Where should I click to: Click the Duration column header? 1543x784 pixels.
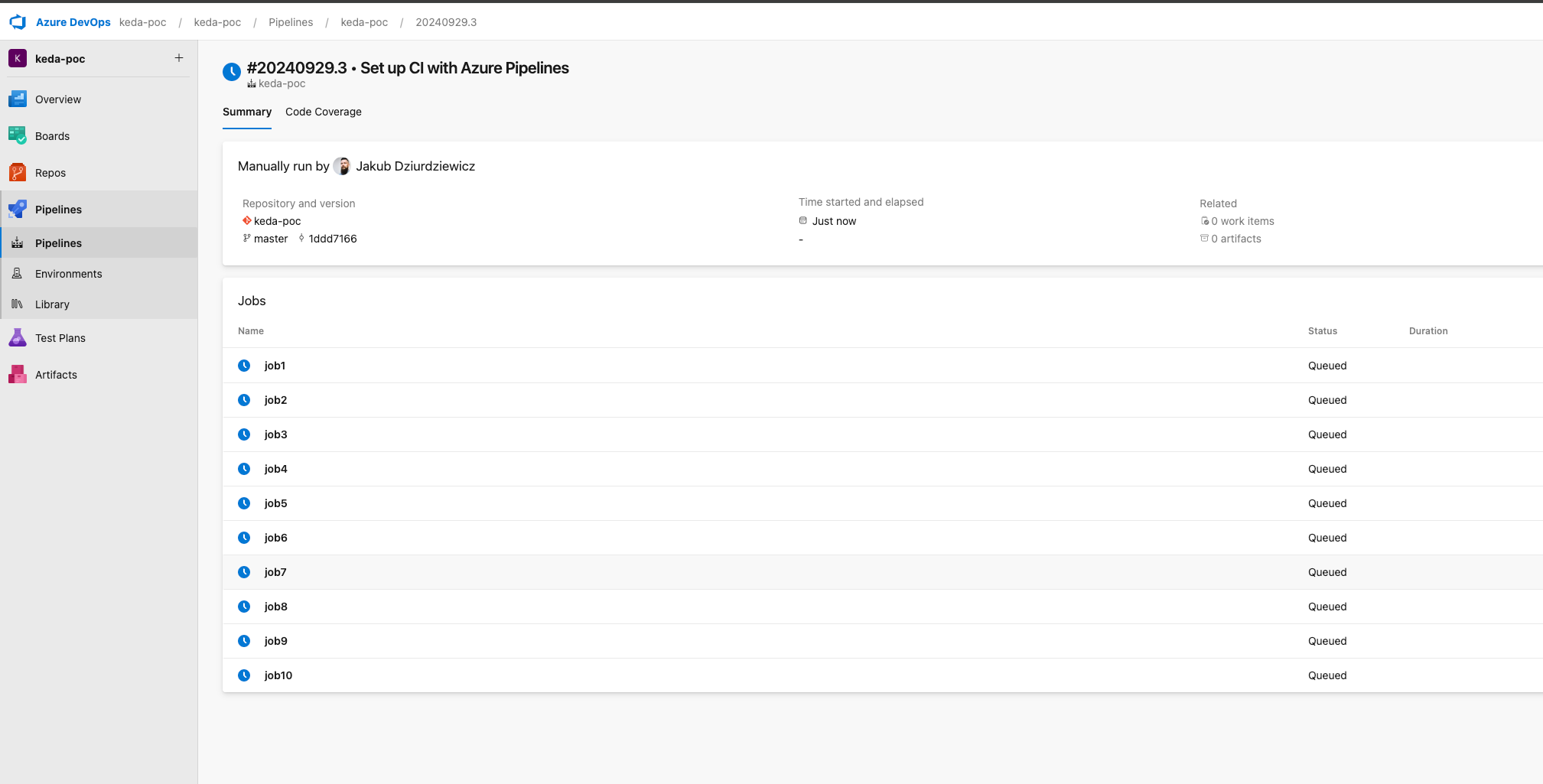[1428, 331]
